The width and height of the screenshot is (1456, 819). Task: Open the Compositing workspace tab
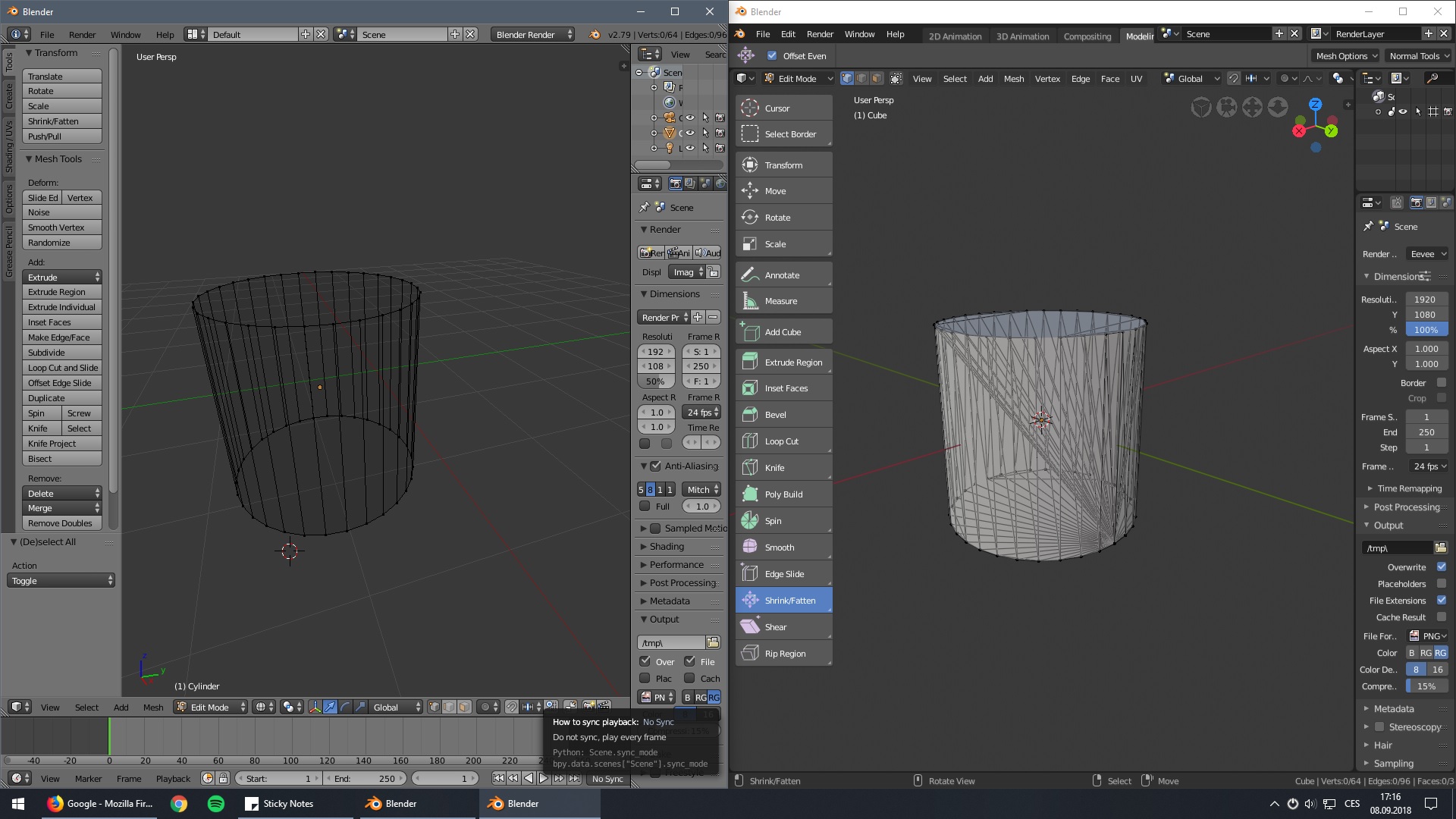tap(1087, 36)
